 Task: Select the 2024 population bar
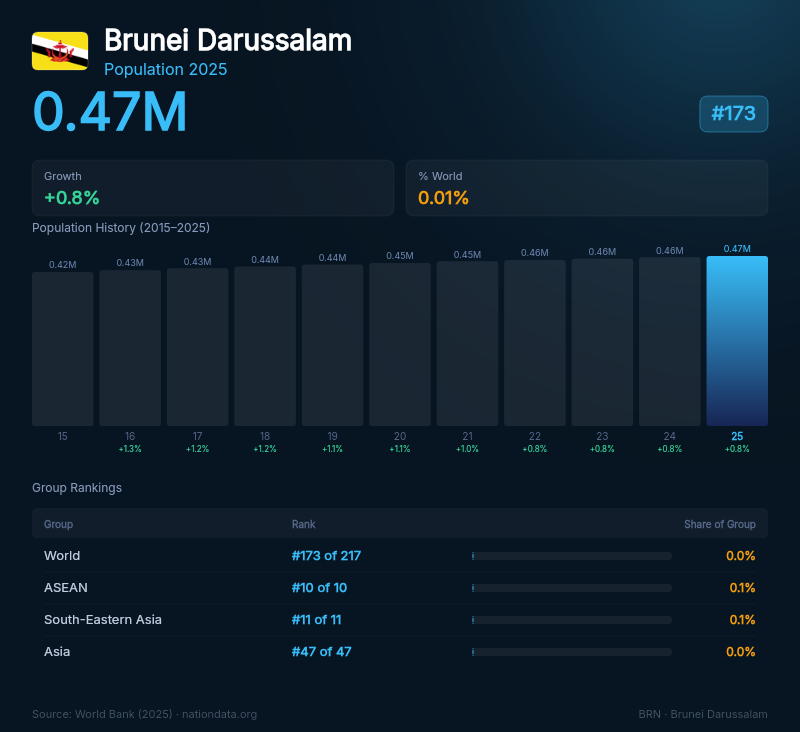pos(669,342)
